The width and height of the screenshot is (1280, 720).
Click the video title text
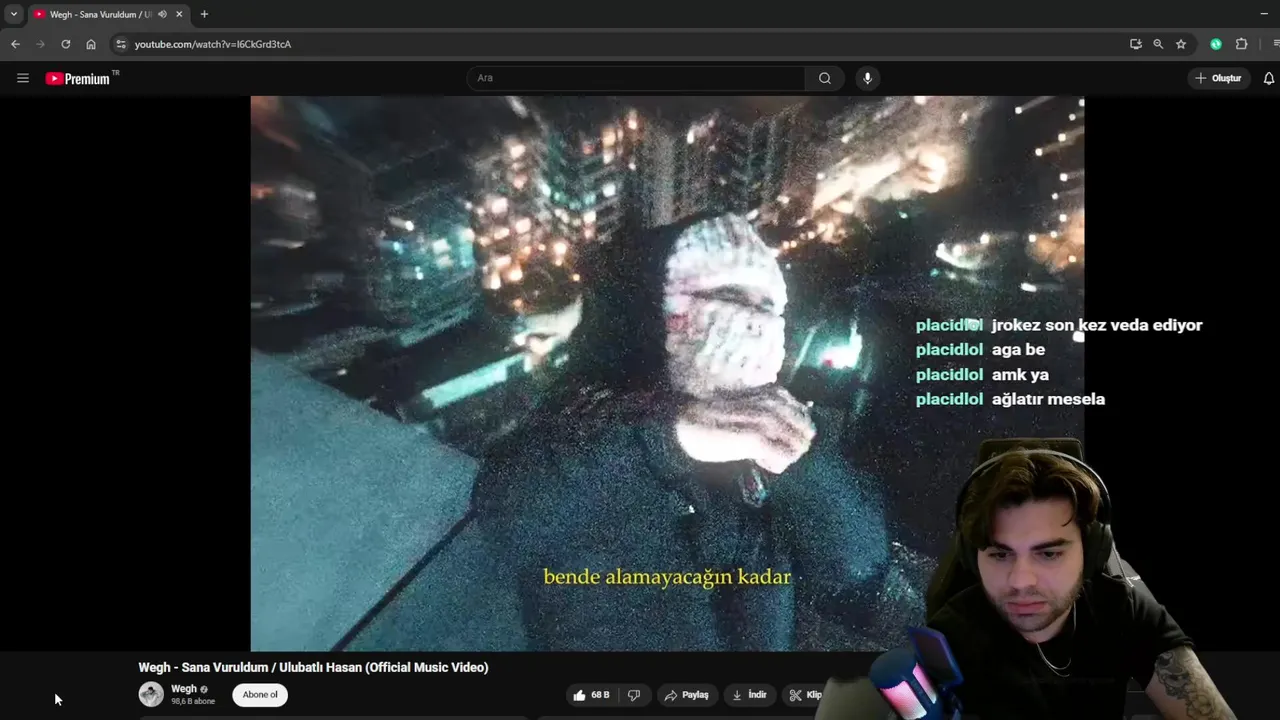(x=313, y=667)
